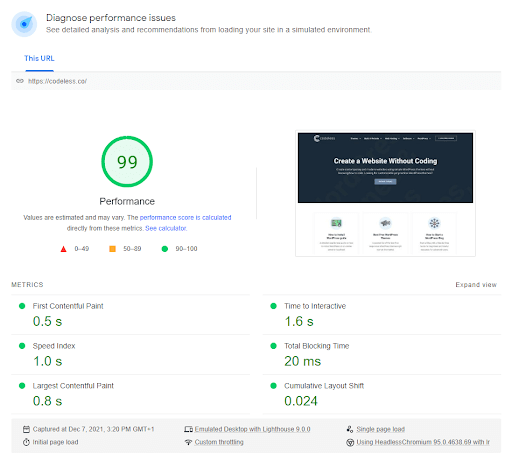512x453 pixels.
Task: Click the link icon beside the codeless.co URL
Action: point(20,81)
